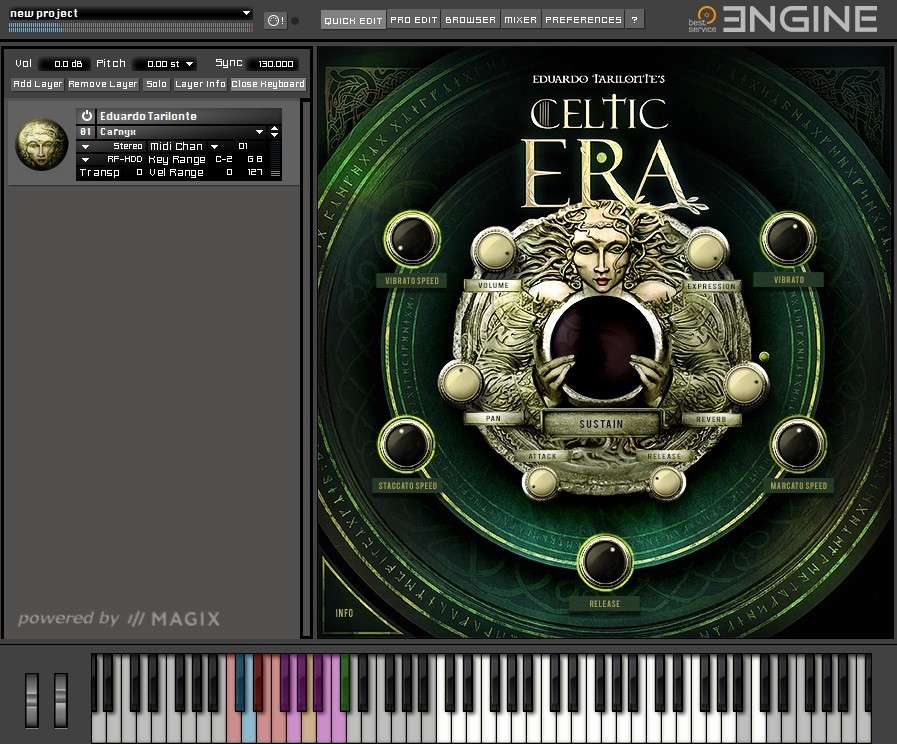This screenshot has width=897, height=744.
Task: Switch to the Pro Edit tab
Action: (413, 20)
